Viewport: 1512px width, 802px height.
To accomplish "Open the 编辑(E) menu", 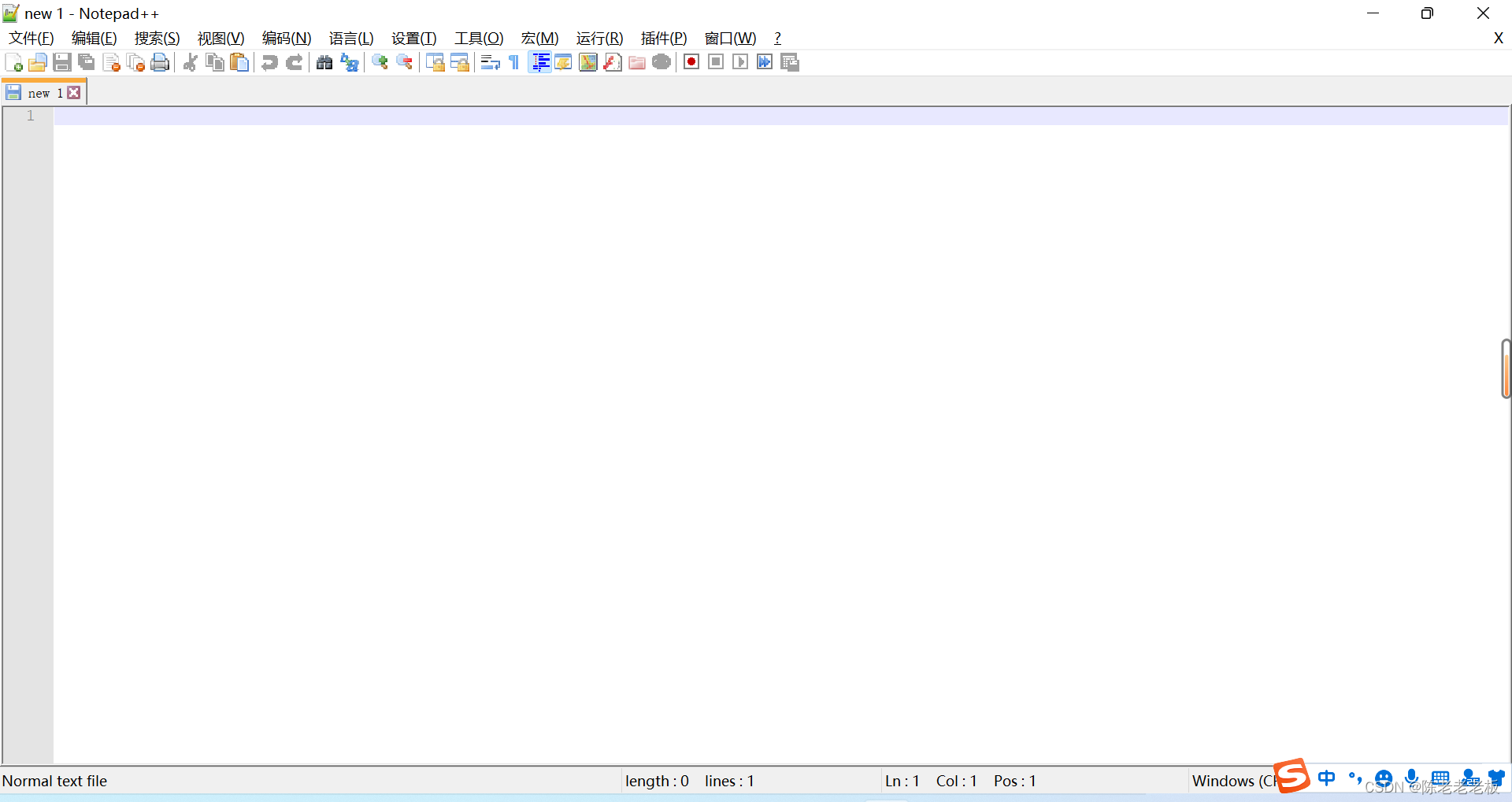I will [x=94, y=39].
